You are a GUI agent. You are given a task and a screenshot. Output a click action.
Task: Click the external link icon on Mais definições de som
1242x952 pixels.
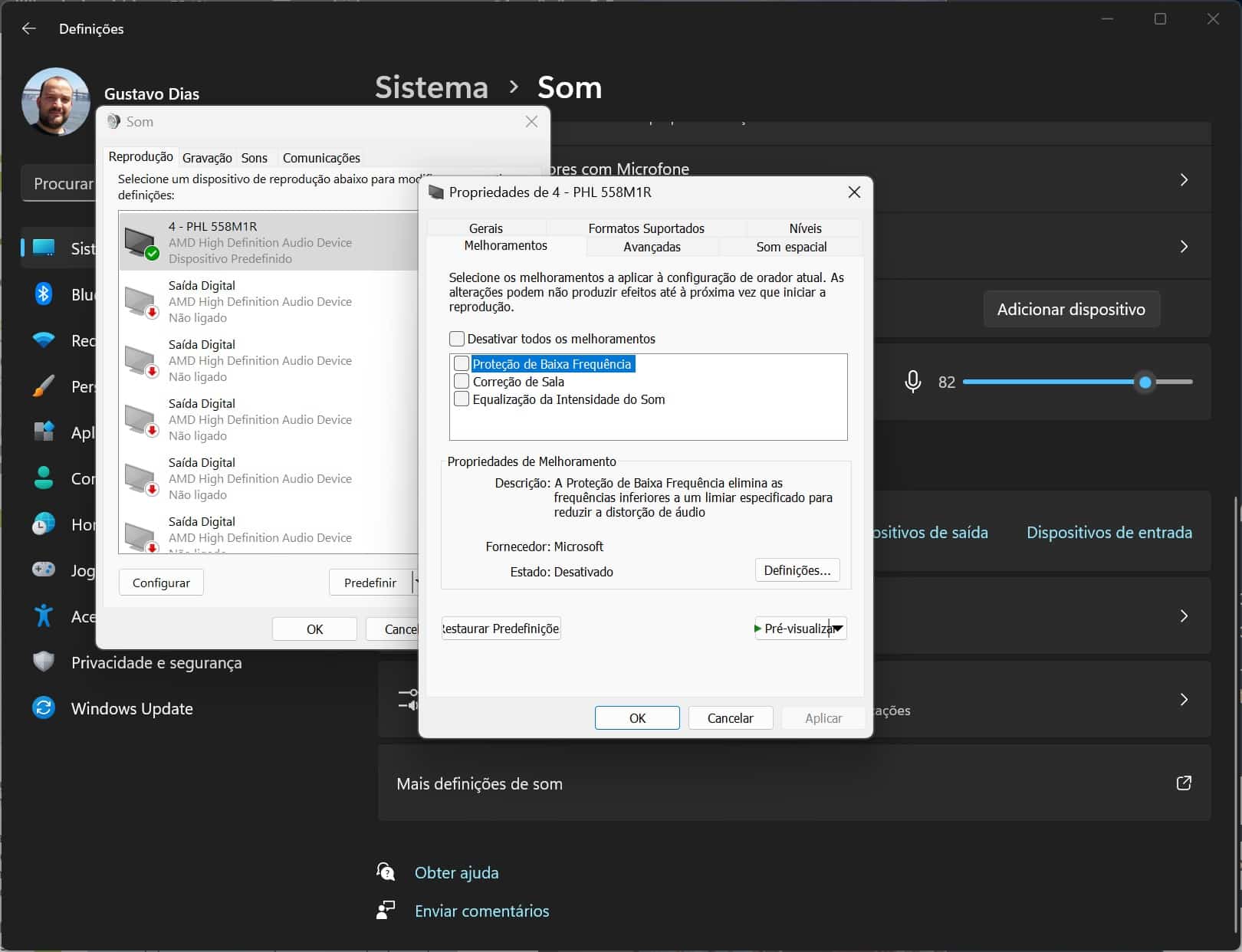1184,783
